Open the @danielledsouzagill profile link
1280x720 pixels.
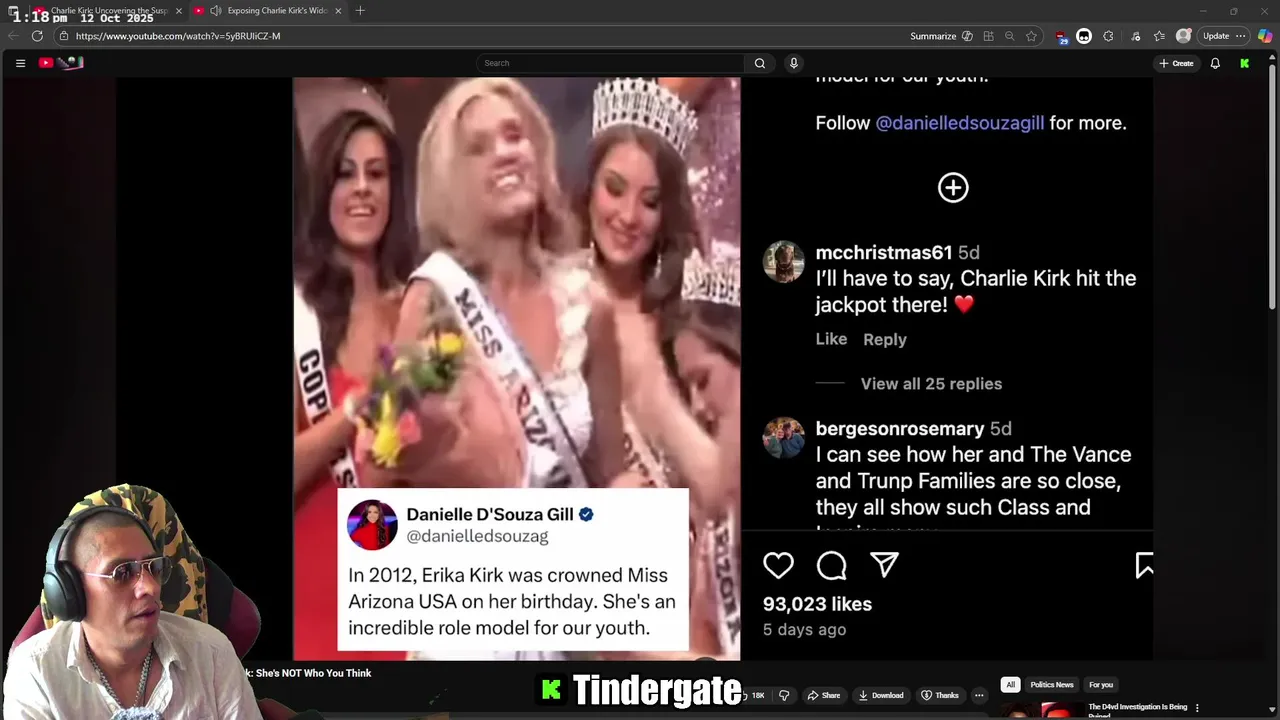[x=959, y=123]
